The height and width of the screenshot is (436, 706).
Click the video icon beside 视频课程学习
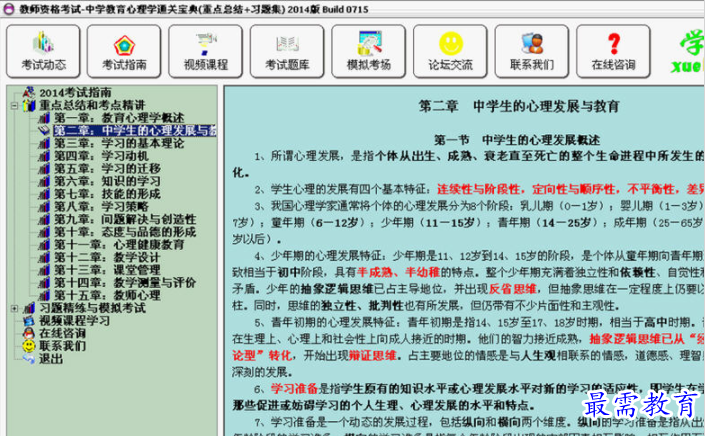coord(29,321)
